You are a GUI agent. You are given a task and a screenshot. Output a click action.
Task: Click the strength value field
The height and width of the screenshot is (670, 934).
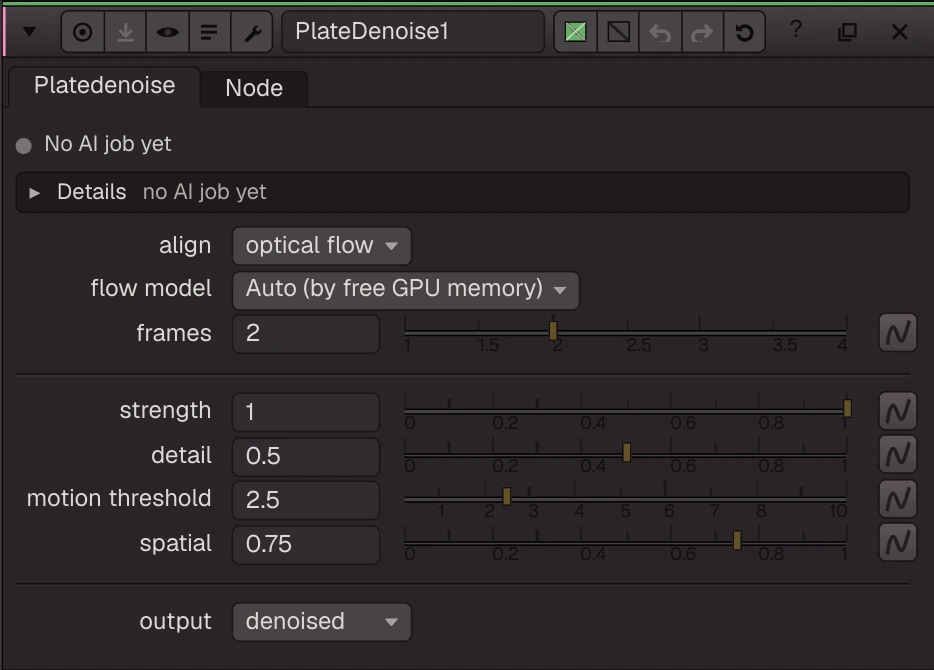[306, 412]
